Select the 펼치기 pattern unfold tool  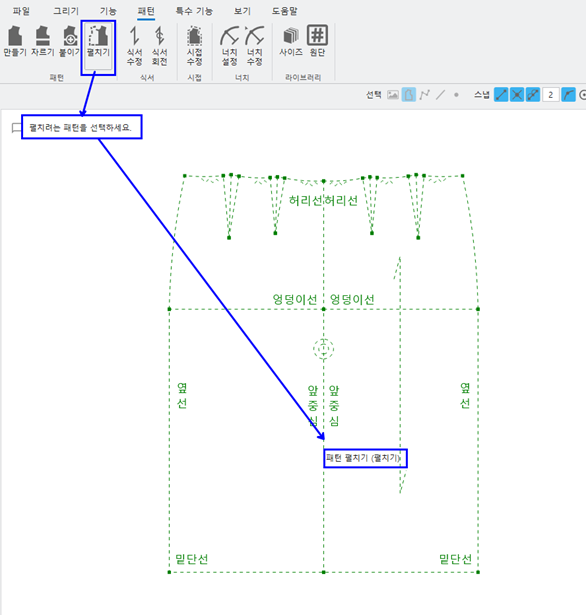98,46
